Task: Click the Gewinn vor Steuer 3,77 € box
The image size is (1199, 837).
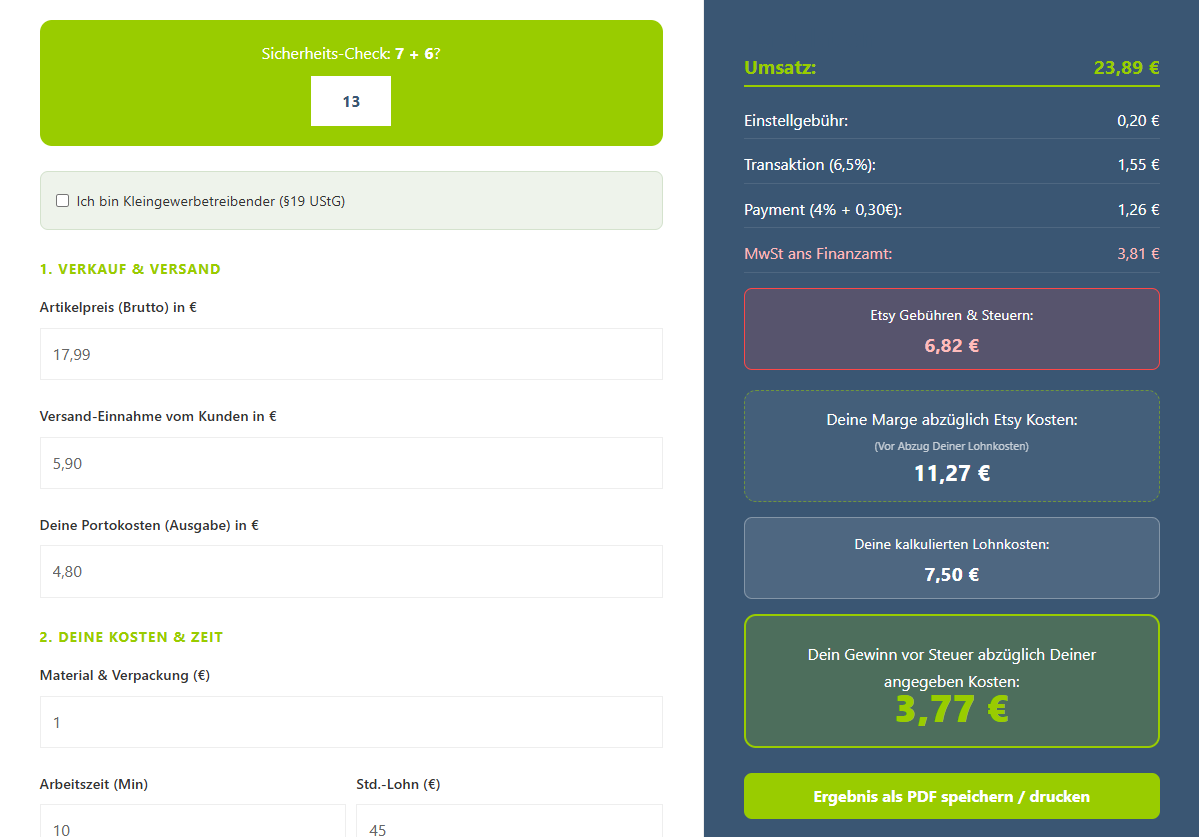Action: (x=951, y=681)
